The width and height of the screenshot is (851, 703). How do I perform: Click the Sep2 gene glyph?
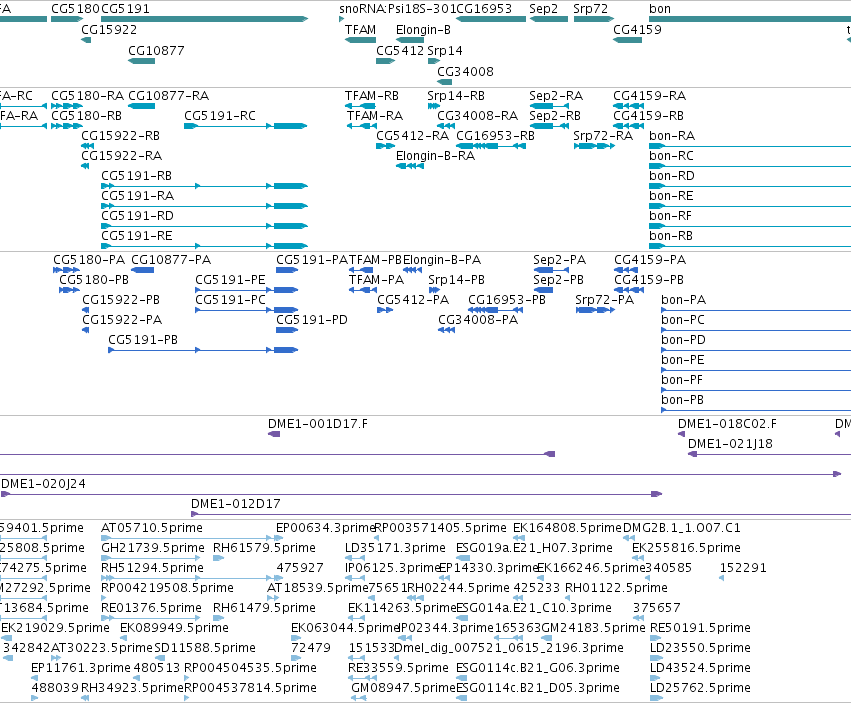(x=549, y=19)
